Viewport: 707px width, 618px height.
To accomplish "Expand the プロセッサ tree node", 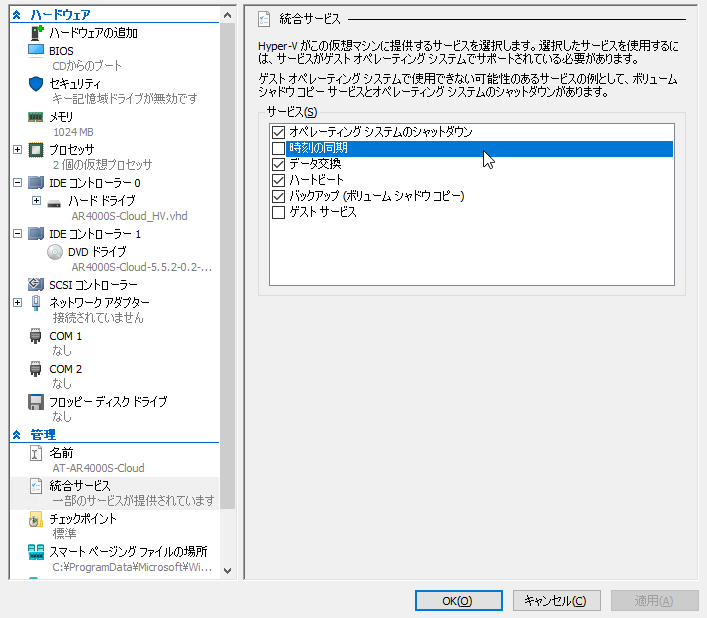I will pos(18,150).
